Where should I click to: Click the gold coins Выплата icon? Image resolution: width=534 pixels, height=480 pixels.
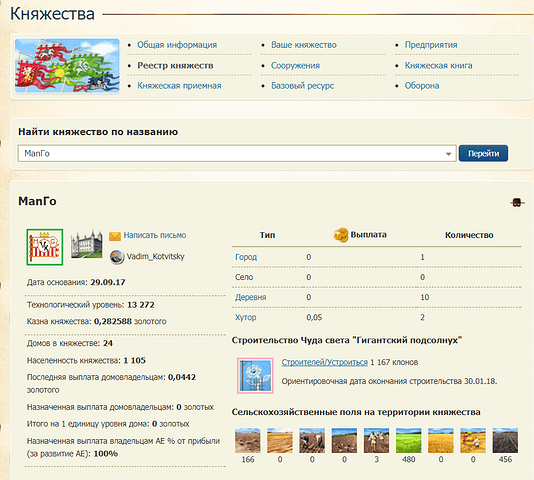pyautogui.click(x=341, y=235)
